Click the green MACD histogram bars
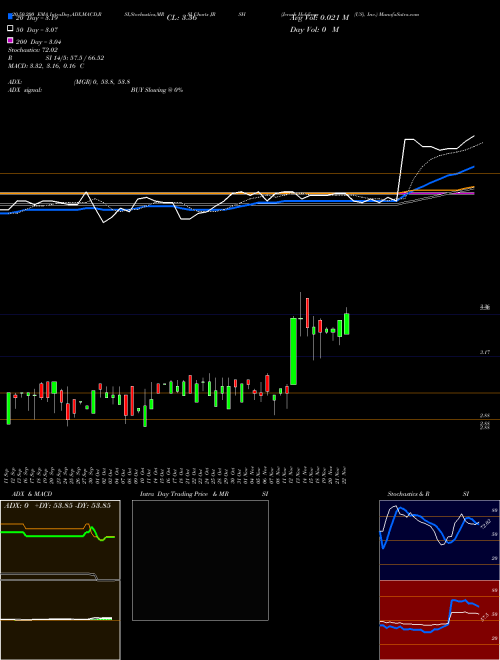 pos(102,618)
